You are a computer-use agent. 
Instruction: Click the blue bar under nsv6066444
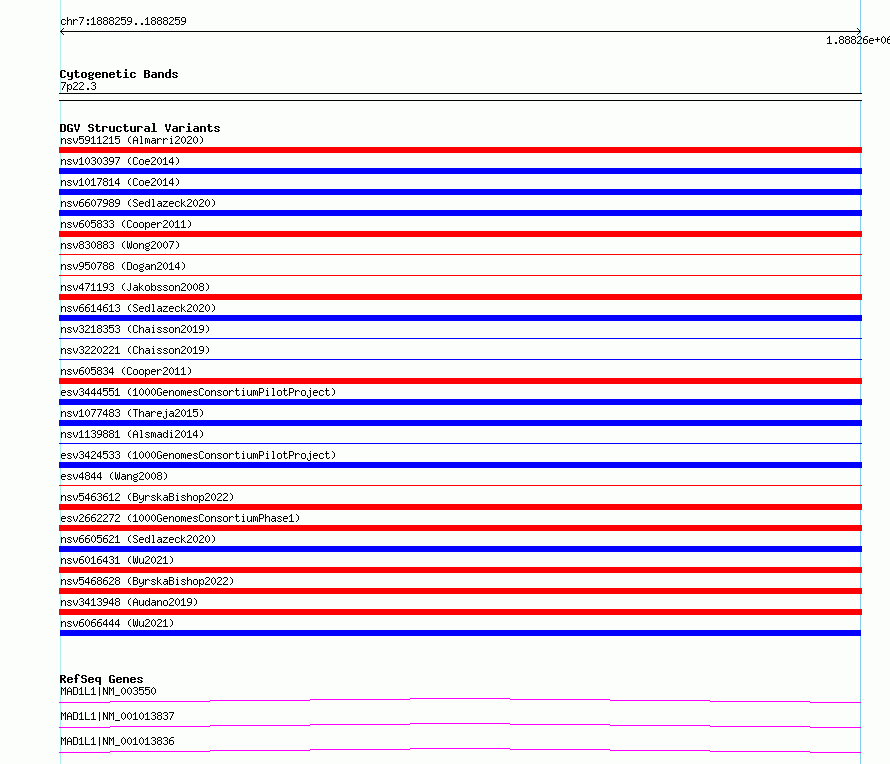[x=460, y=633]
